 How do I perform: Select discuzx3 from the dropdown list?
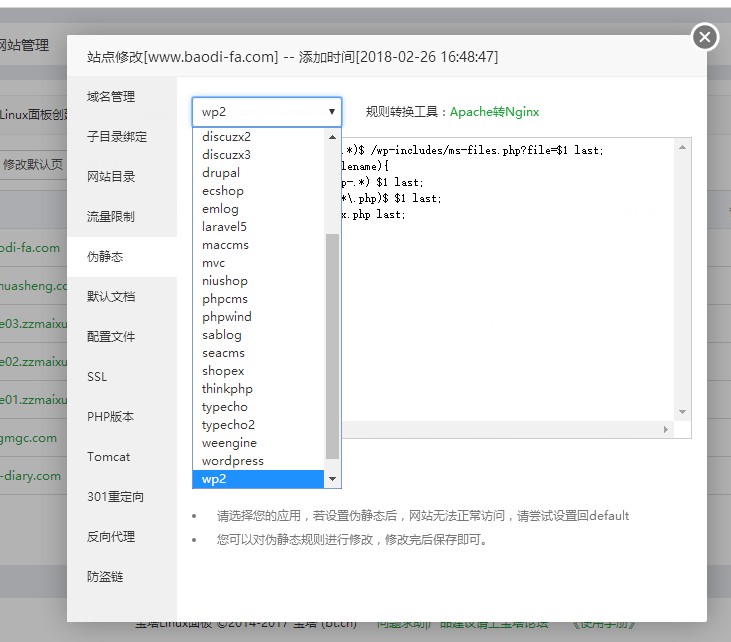pos(226,155)
